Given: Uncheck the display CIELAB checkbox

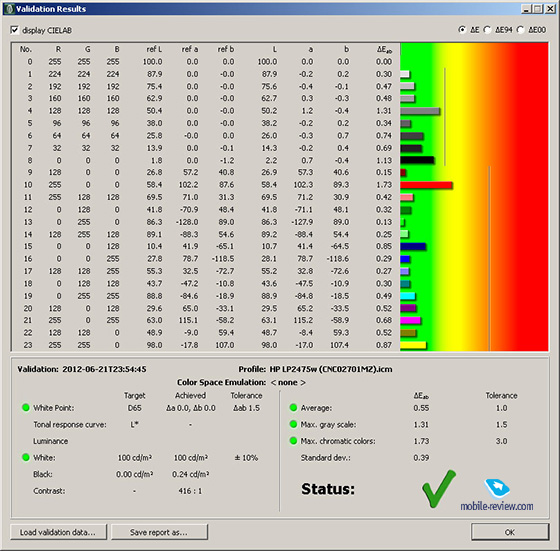Looking at the screenshot, I should point(15,30).
